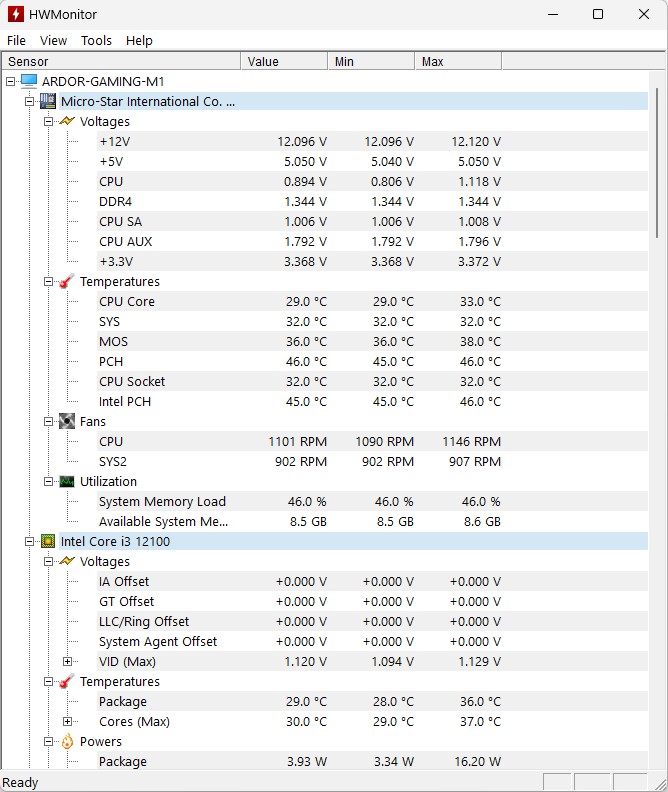Click the Value column header
The width and height of the screenshot is (668, 792).
point(284,62)
